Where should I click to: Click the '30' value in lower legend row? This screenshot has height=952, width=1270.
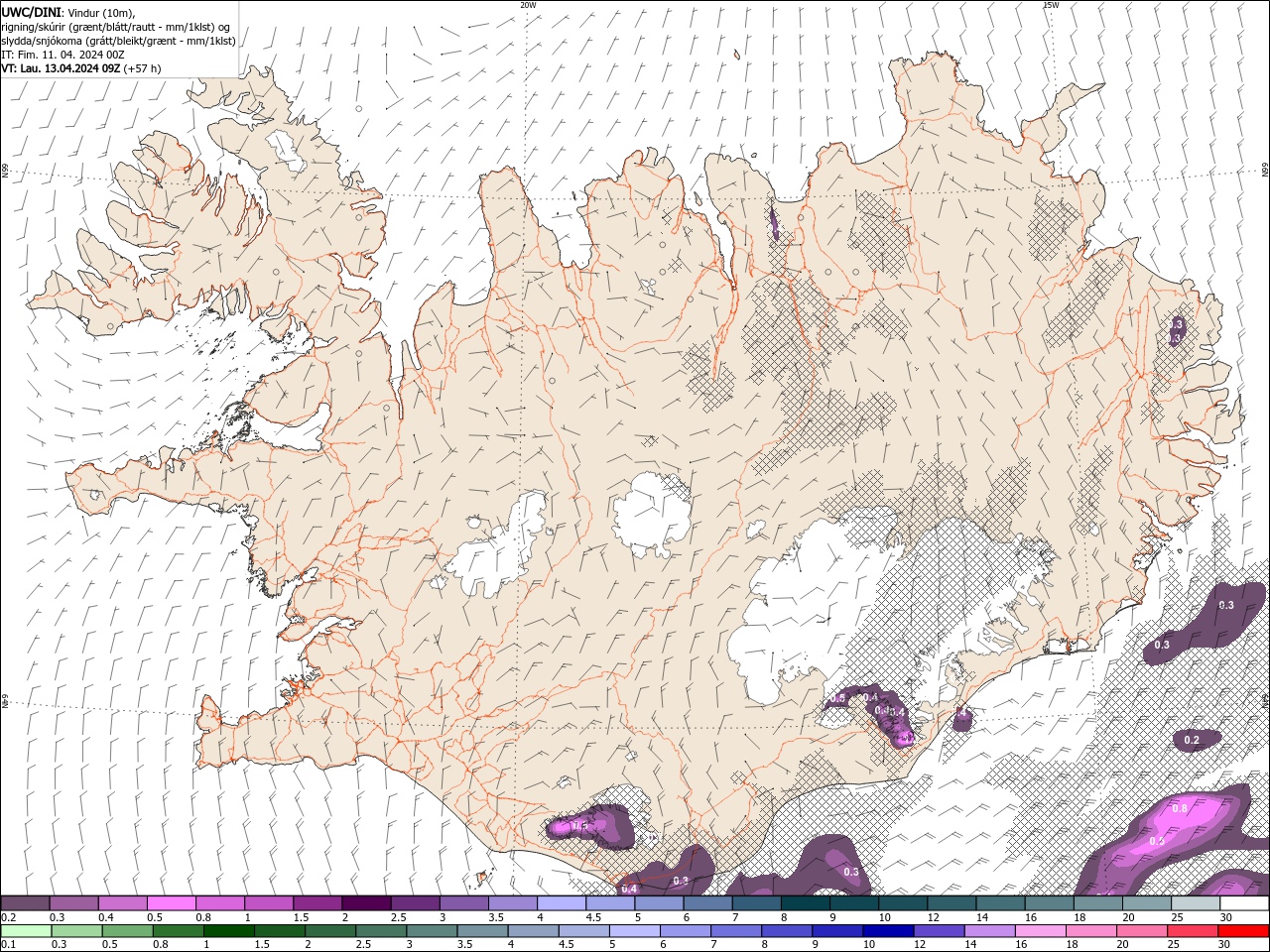point(1223,944)
